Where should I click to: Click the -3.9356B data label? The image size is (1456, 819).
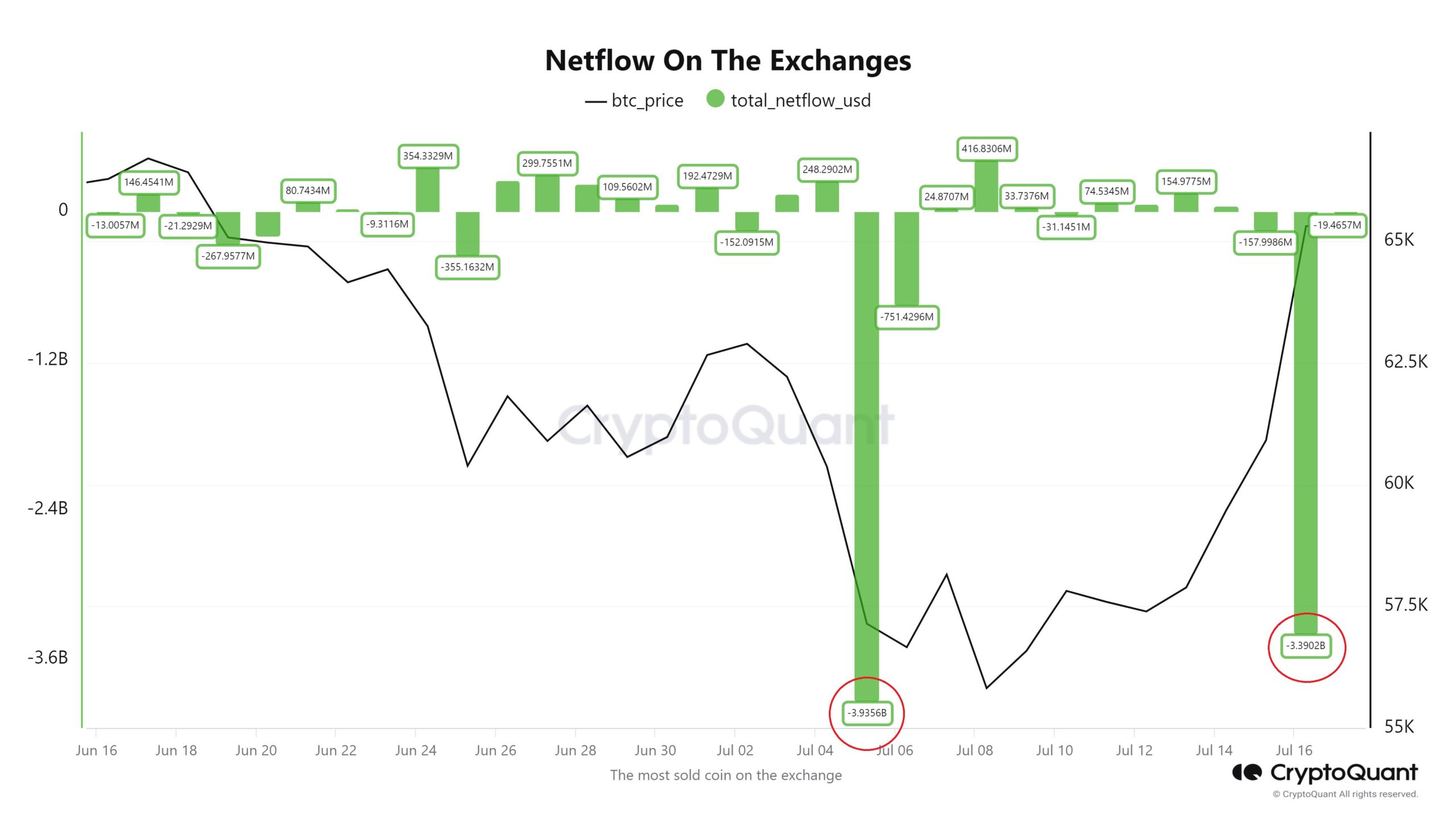click(867, 713)
